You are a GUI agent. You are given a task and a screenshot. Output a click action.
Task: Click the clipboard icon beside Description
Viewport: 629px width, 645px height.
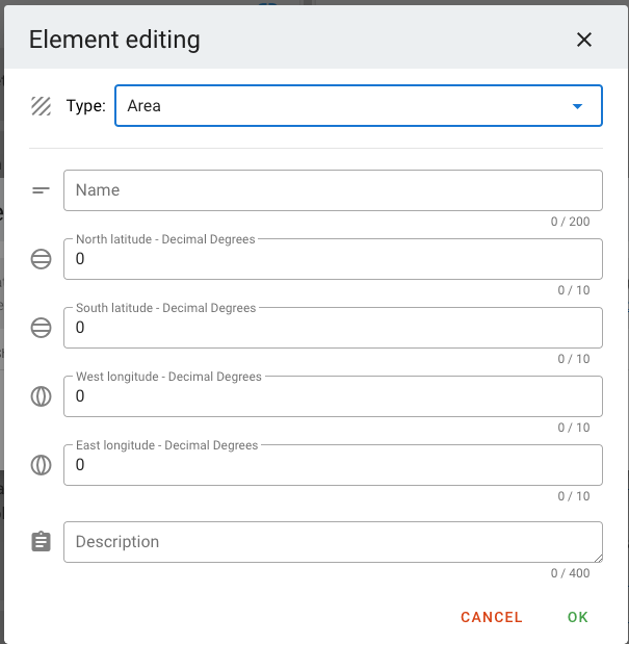(41, 541)
